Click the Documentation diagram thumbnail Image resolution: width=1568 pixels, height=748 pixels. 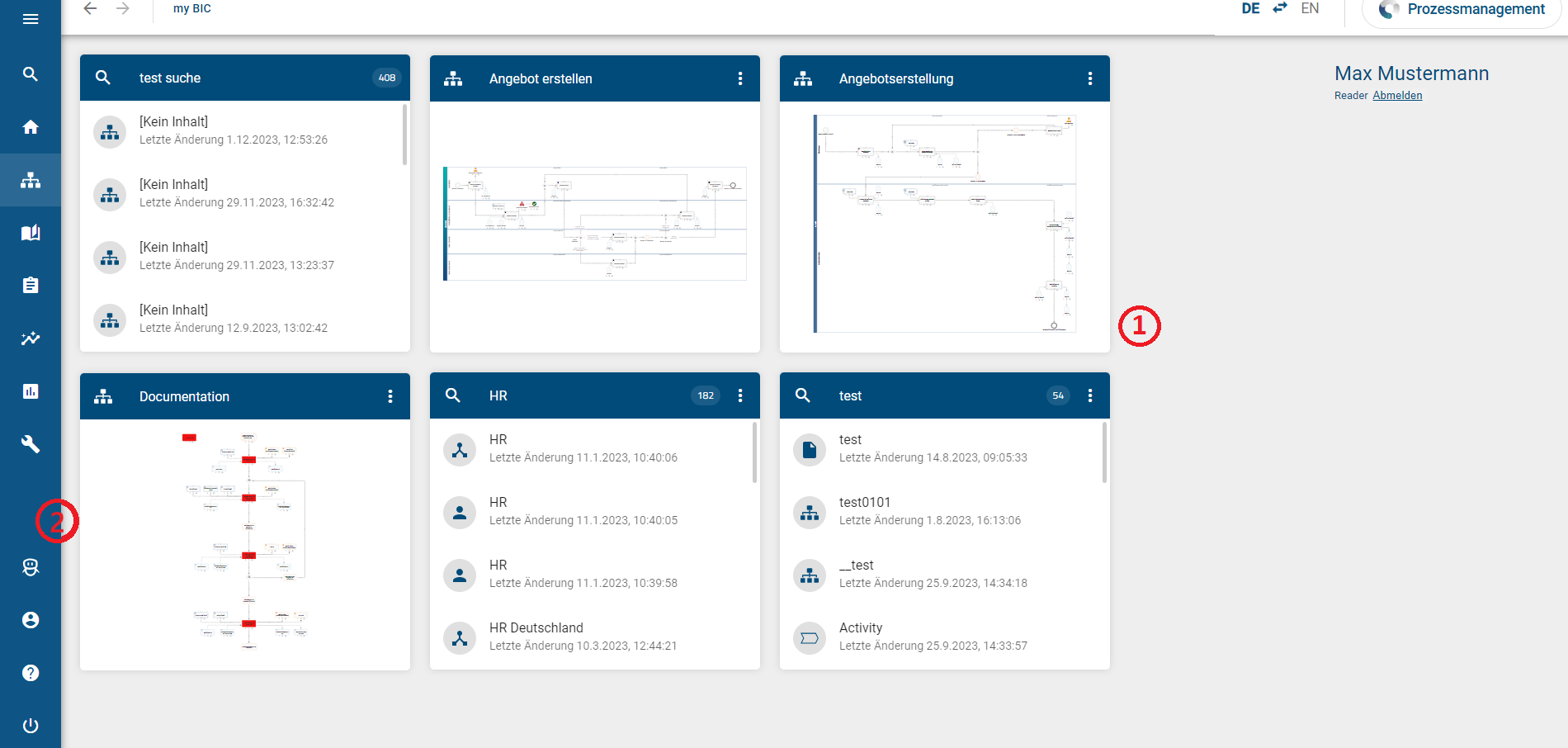pos(246,541)
